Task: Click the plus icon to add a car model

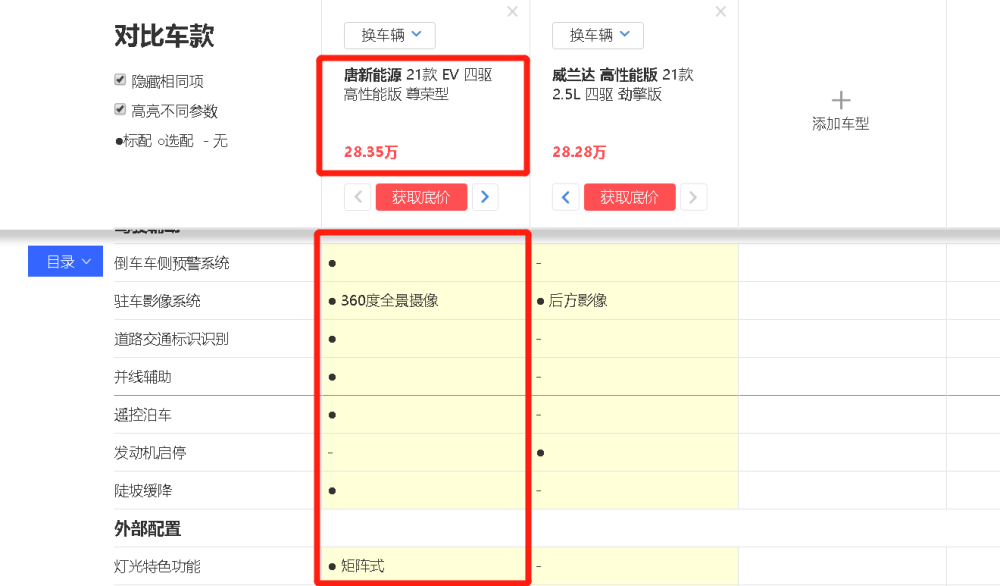Action: (841, 100)
